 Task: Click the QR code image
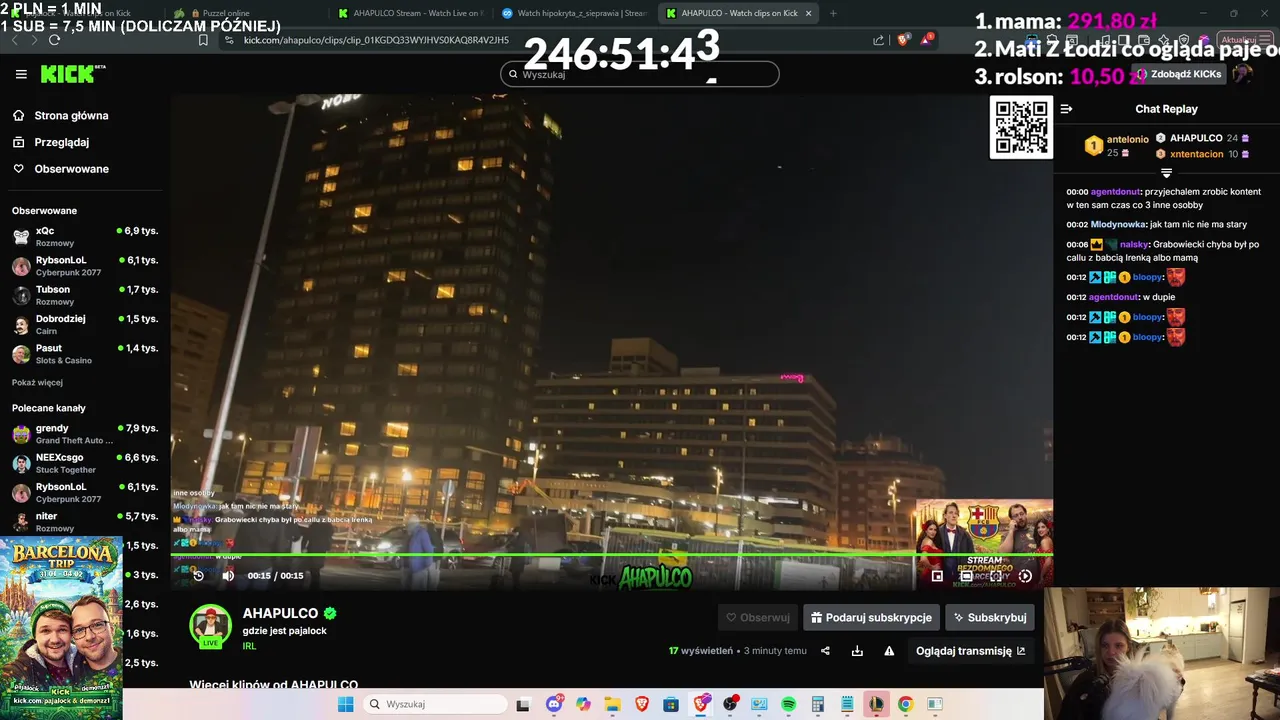pos(1021,127)
